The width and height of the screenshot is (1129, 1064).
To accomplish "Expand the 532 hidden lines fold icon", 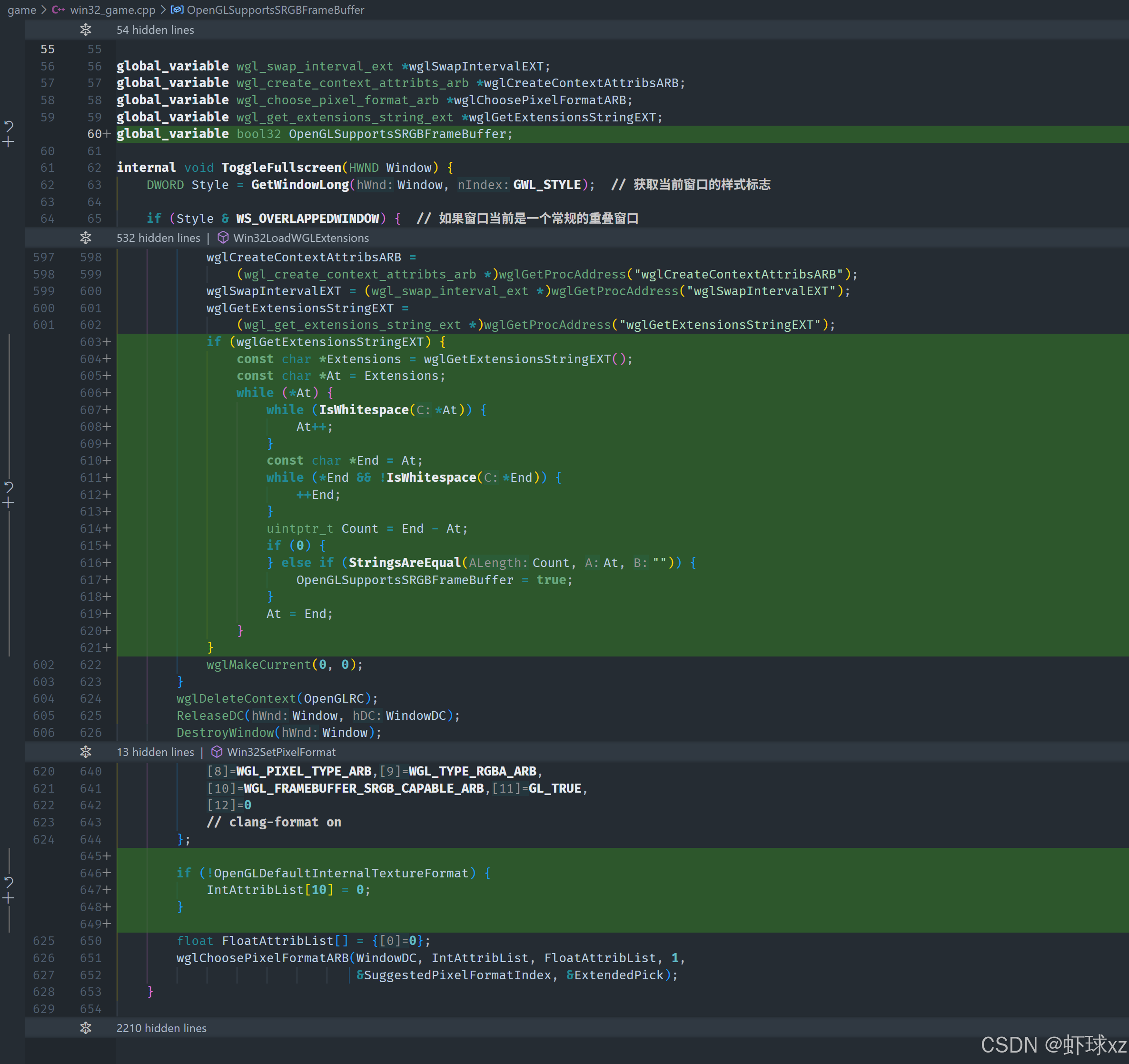I will coord(86,238).
